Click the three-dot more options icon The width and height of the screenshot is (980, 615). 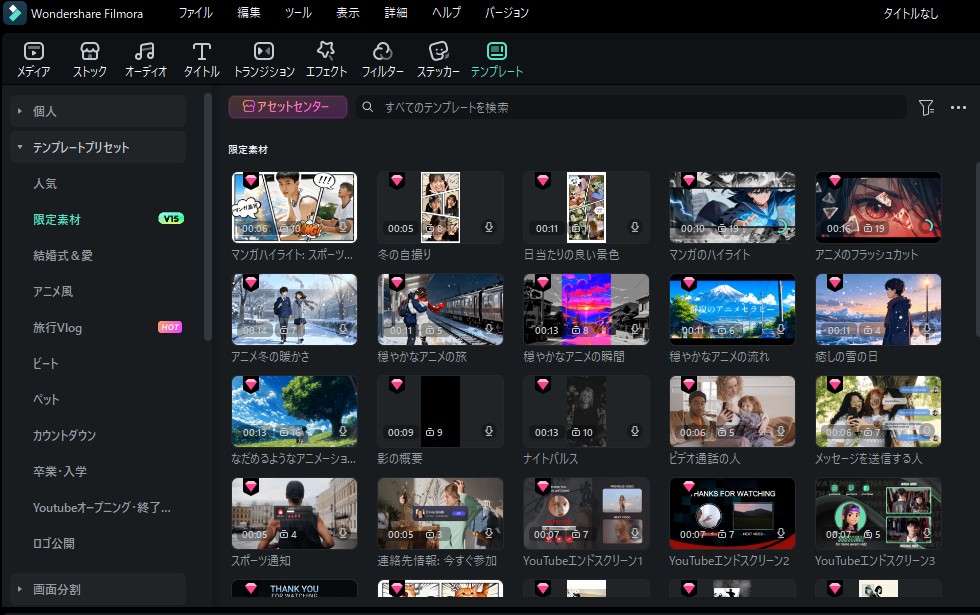957,107
